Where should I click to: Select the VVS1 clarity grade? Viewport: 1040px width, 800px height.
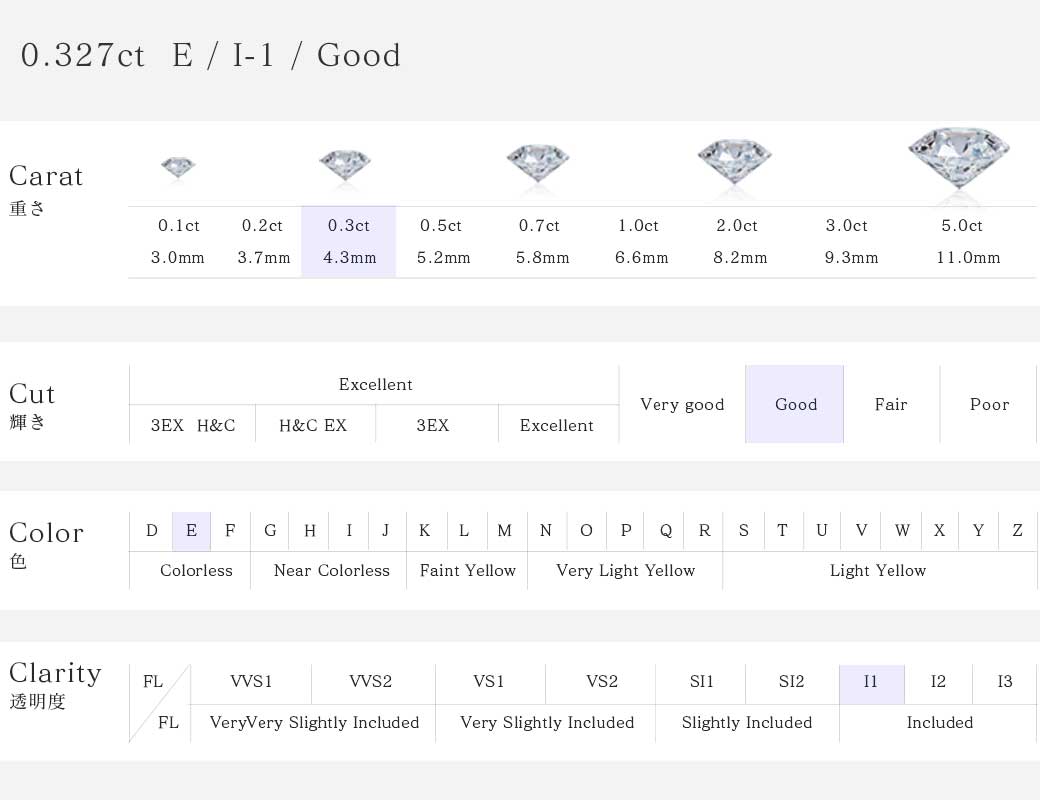click(251, 683)
